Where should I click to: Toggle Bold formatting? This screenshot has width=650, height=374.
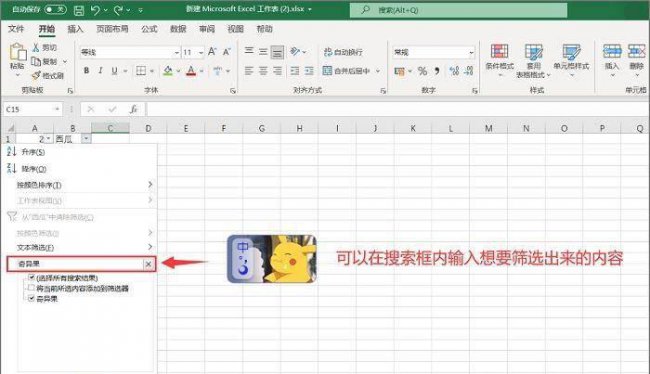[x=86, y=71]
